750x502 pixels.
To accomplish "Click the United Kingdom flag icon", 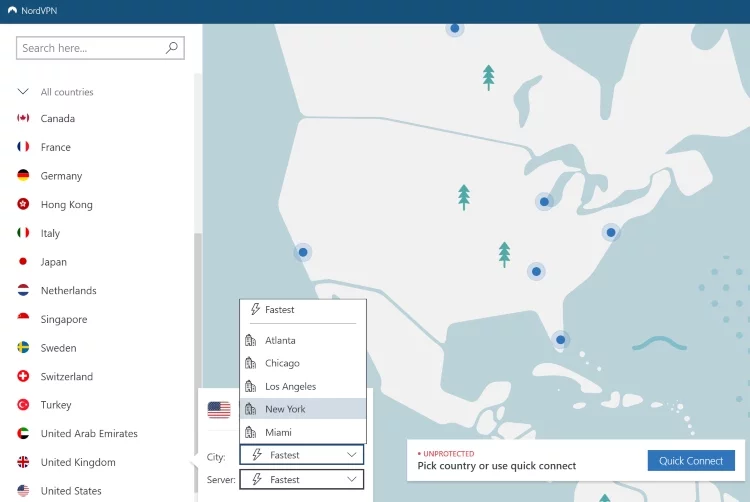I will (23, 462).
